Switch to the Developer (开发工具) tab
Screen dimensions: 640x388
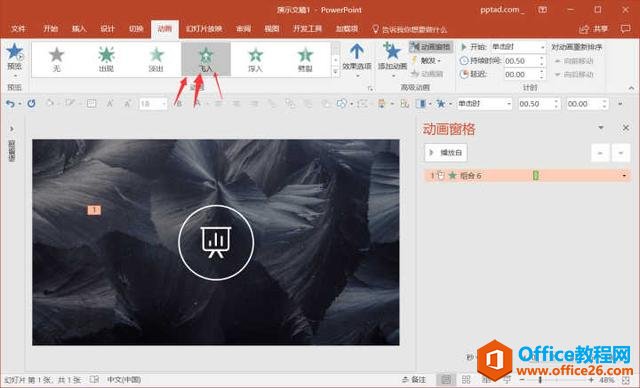point(307,29)
